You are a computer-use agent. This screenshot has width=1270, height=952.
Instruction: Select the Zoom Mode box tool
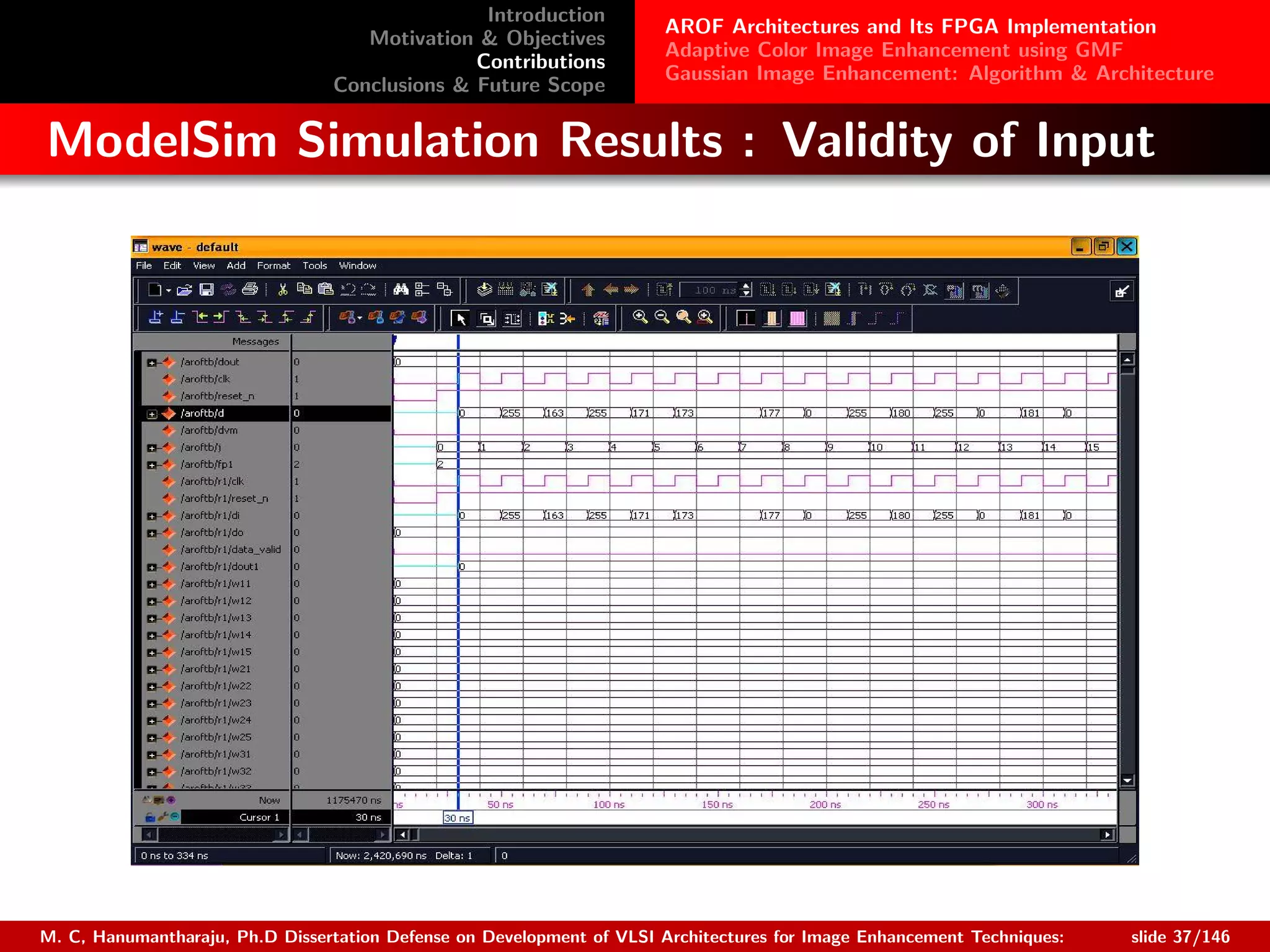pyautogui.click(x=487, y=319)
